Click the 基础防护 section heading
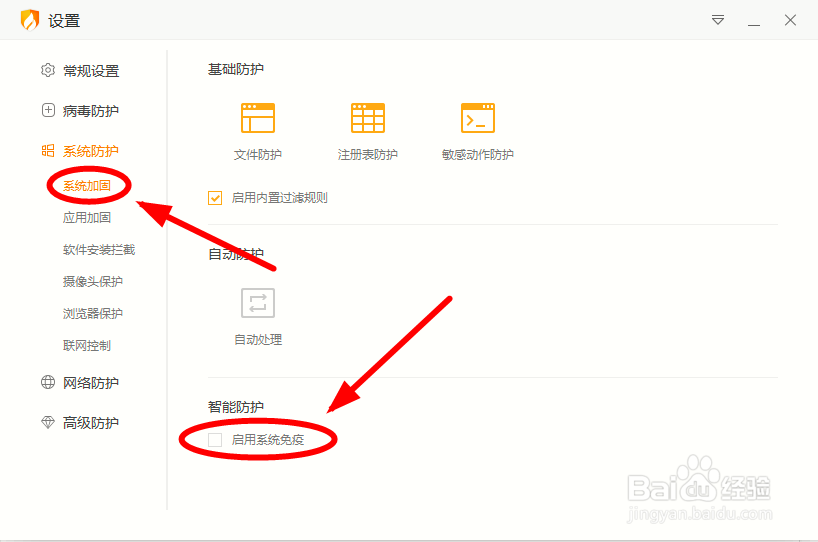 (x=236, y=69)
